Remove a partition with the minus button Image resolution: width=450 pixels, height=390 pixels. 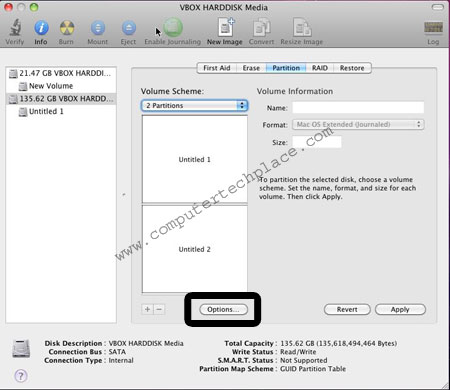point(159,309)
